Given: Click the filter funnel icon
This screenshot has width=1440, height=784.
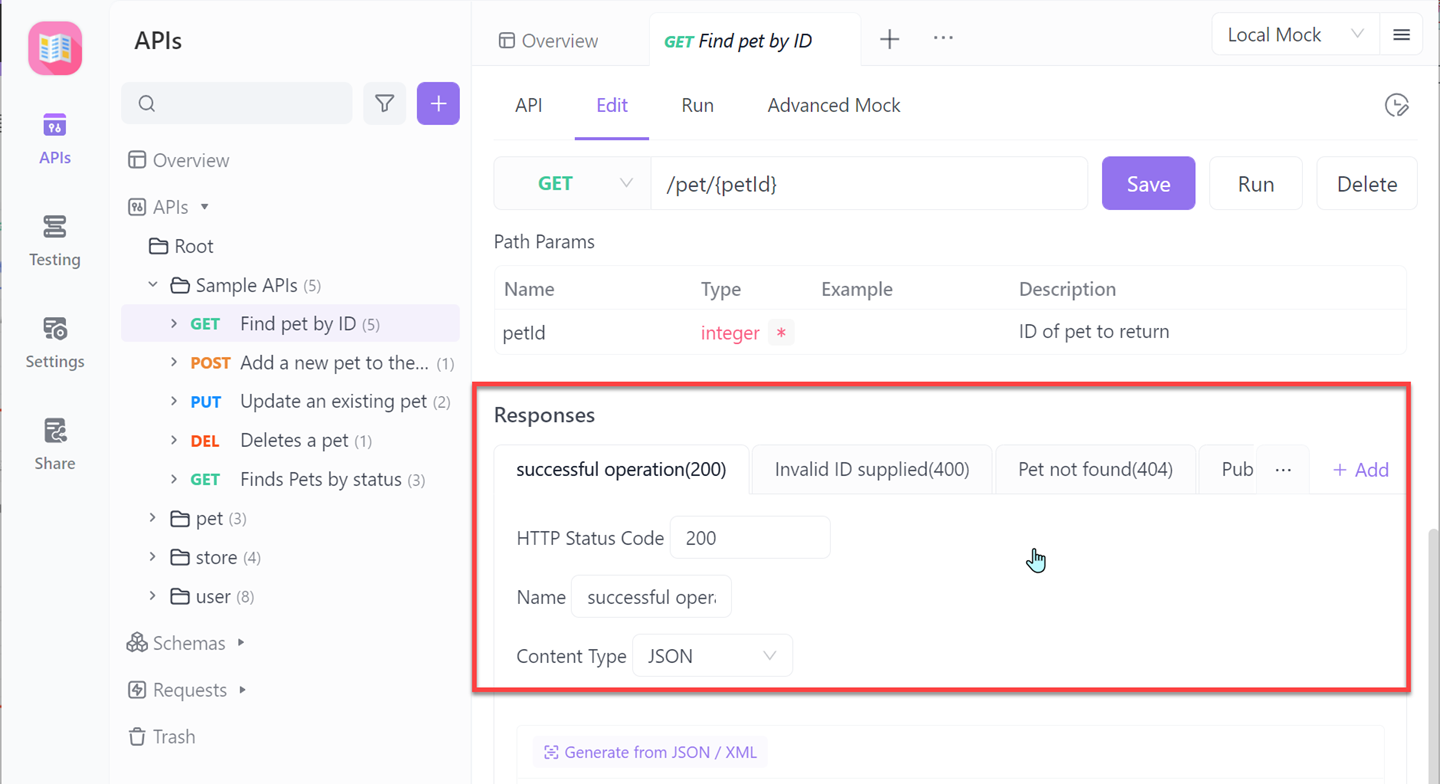Looking at the screenshot, I should (384, 103).
